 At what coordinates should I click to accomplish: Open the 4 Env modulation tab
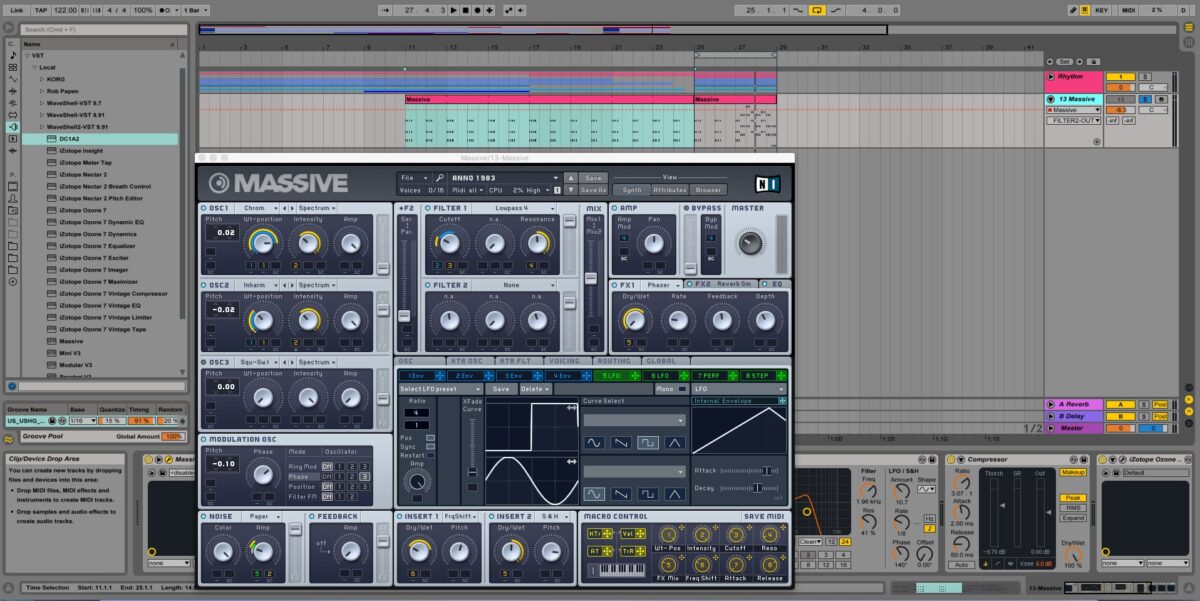coord(564,375)
